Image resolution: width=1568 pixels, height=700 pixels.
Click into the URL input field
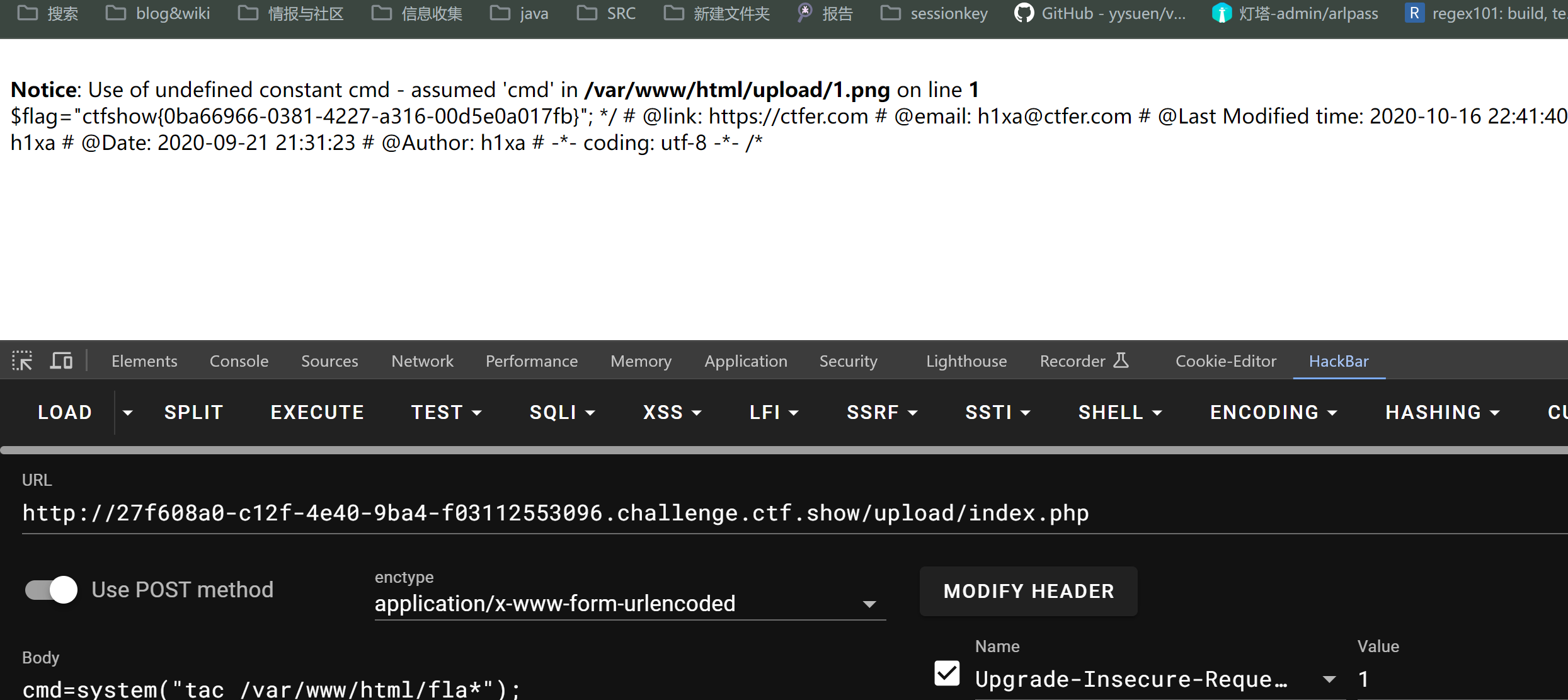(795, 514)
